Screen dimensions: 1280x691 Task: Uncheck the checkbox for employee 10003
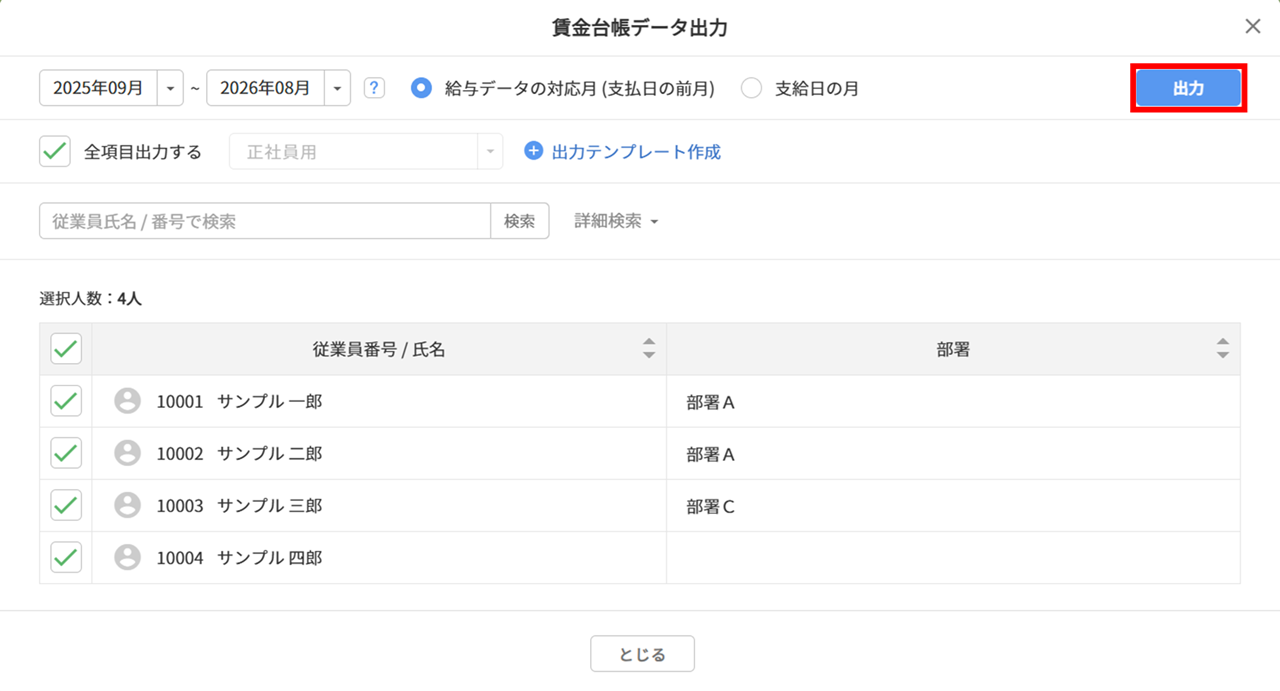click(66, 505)
